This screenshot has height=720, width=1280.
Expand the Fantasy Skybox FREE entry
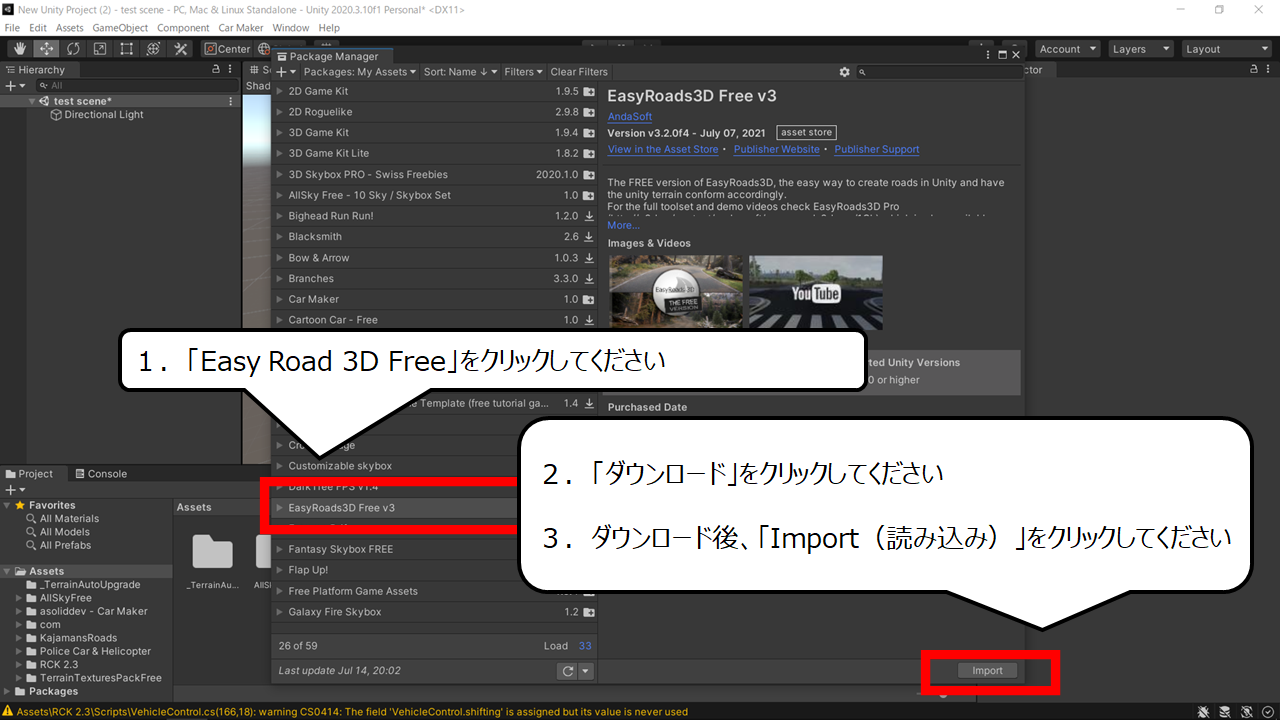280,549
